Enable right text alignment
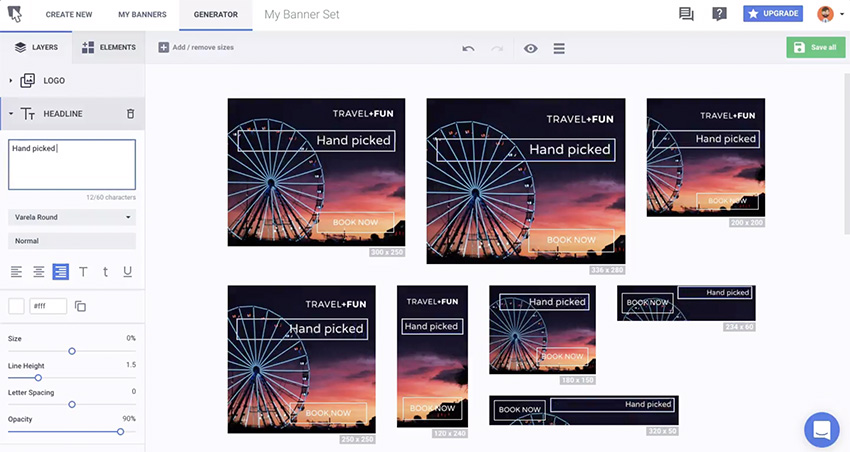 (x=61, y=272)
